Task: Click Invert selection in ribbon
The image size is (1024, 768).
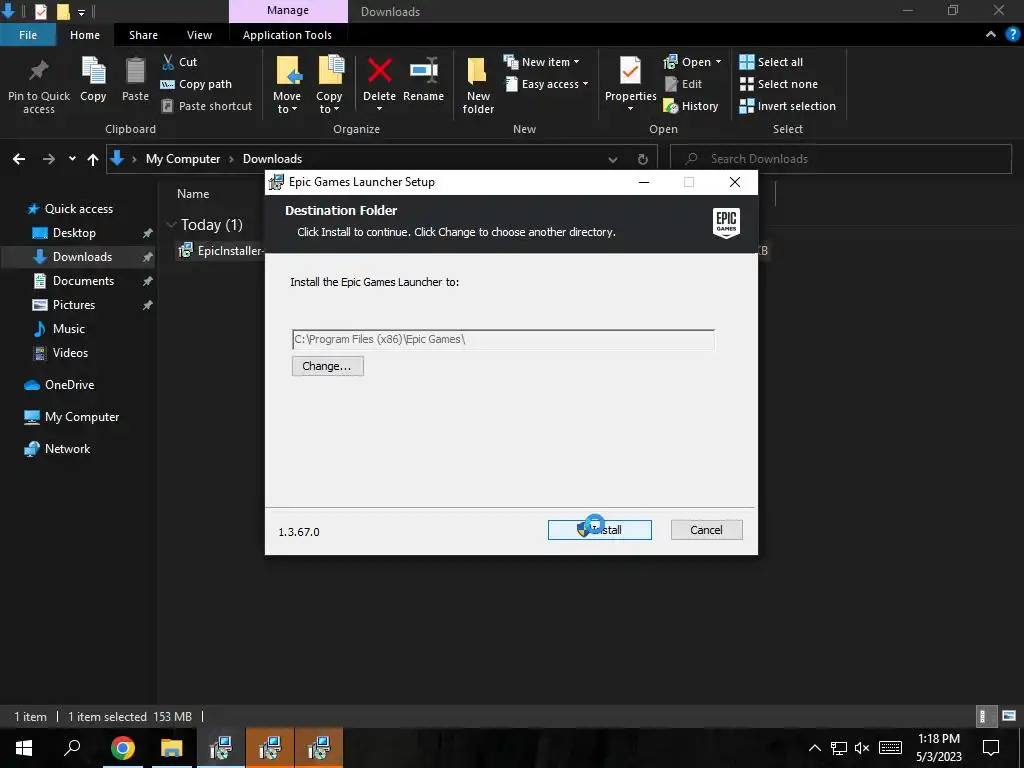Action: coord(788,106)
